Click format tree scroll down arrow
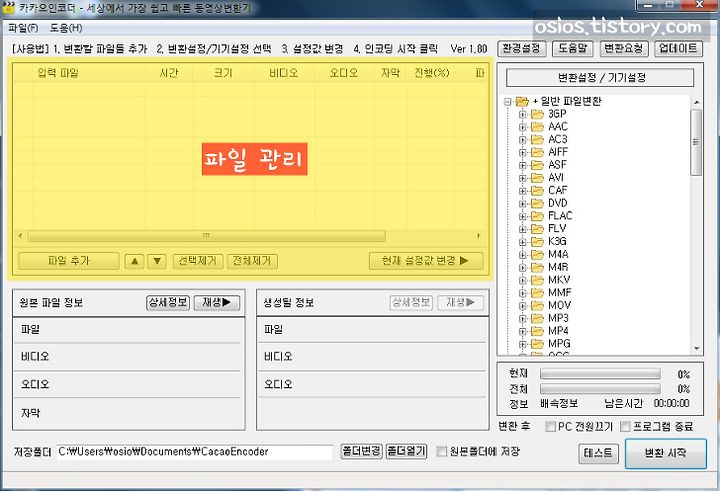This screenshot has width=720, height=491. pos(697,349)
